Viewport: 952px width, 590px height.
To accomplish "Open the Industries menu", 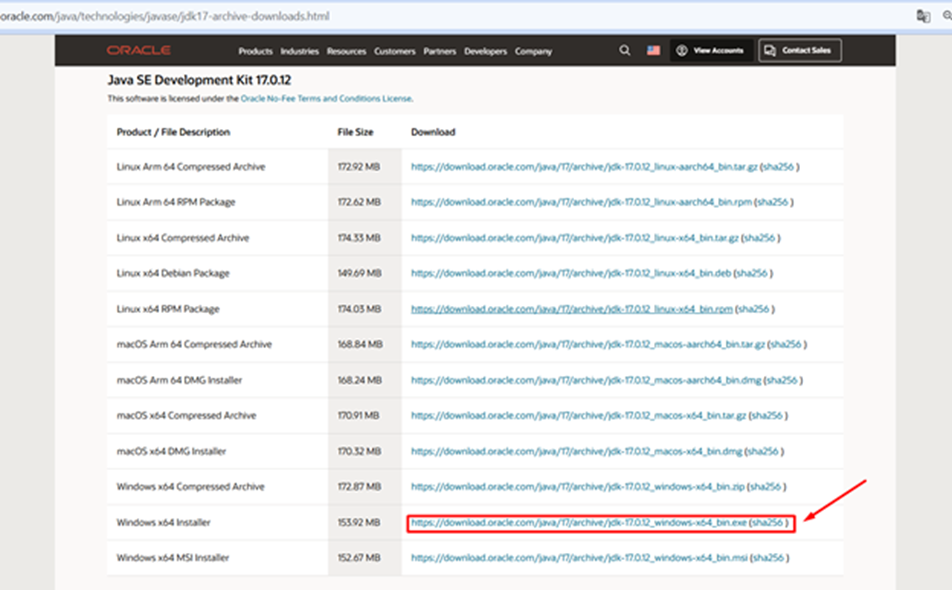I will 300,52.
